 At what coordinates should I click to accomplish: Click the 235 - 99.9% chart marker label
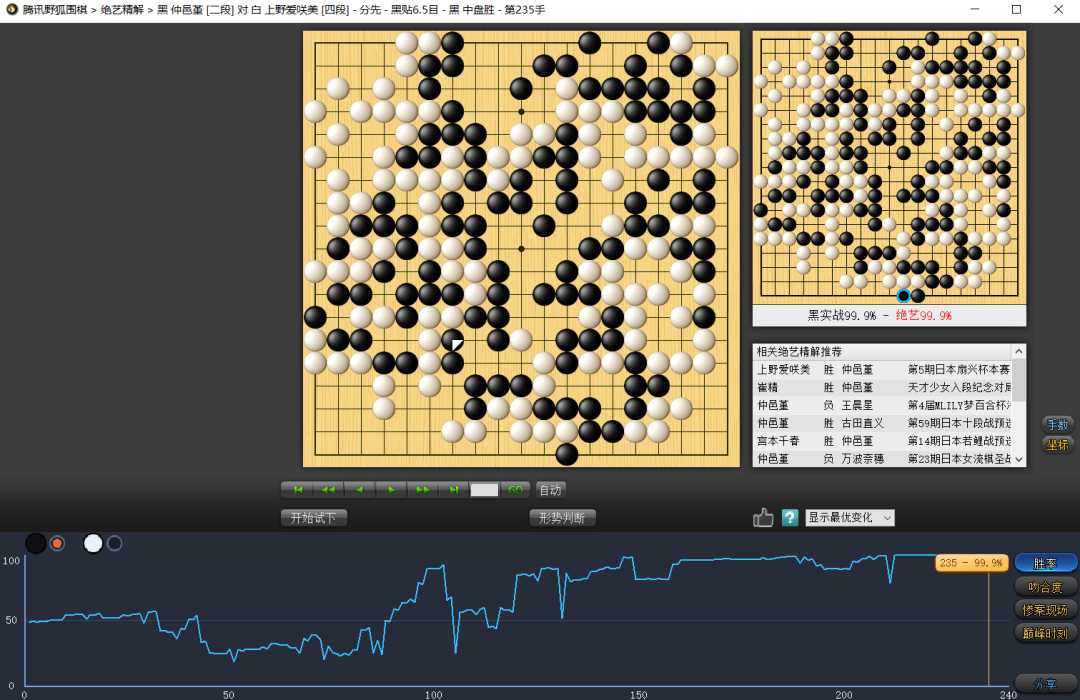pyautogui.click(x=972, y=563)
